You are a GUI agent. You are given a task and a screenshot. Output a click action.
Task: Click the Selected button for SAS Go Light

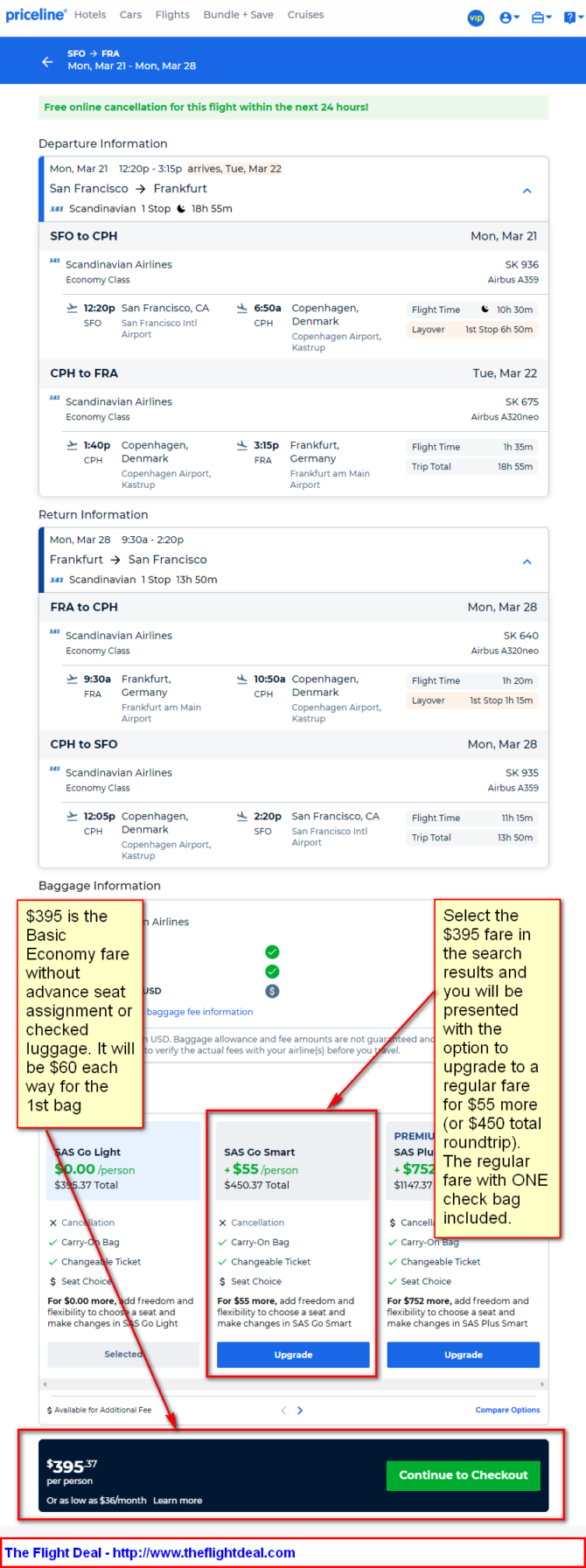tap(123, 1354)
